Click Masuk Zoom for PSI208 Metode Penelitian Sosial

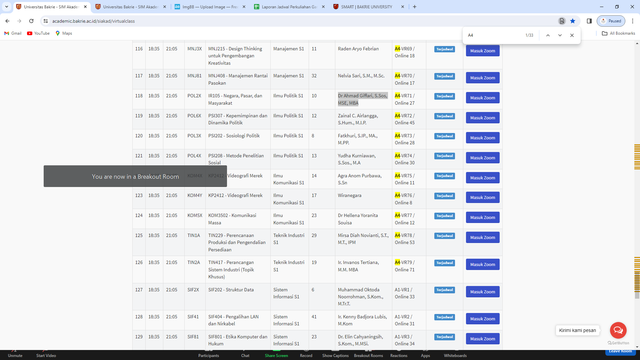click(x=482, y=158)
